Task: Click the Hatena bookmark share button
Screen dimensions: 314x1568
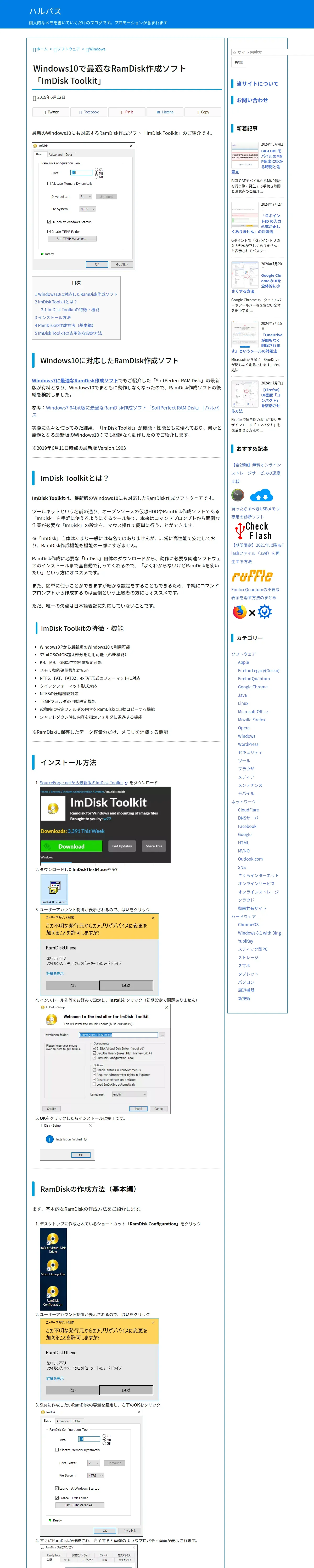Action: (x=165, y=112)
